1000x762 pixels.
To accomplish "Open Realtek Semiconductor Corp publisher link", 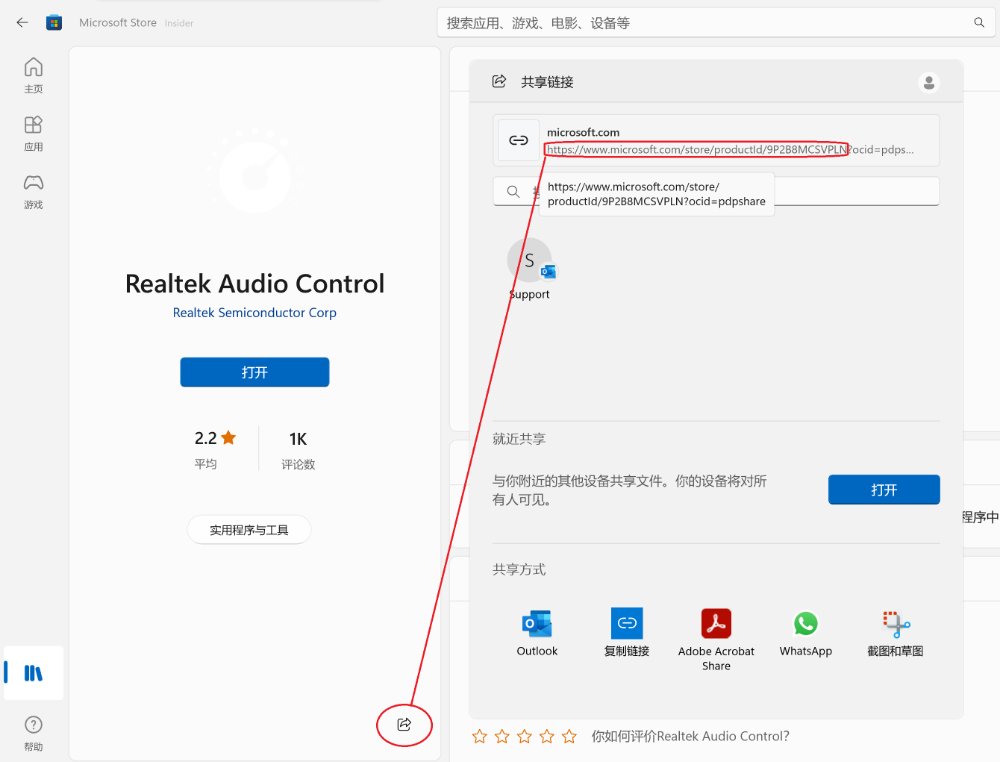I will pyautogui.click(x=254, y=313).
